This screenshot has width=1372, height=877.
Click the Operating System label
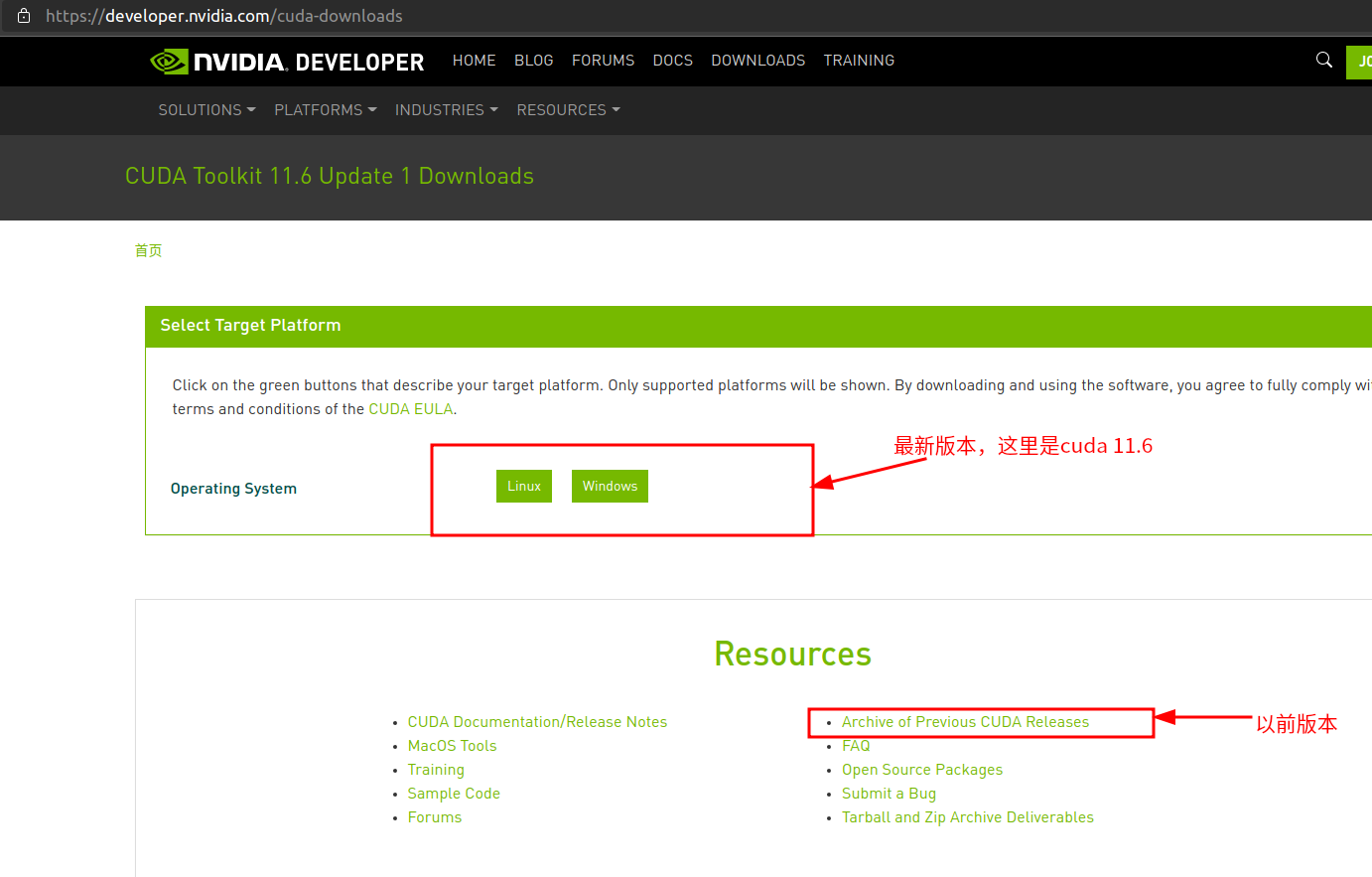[x=233, y=489]
